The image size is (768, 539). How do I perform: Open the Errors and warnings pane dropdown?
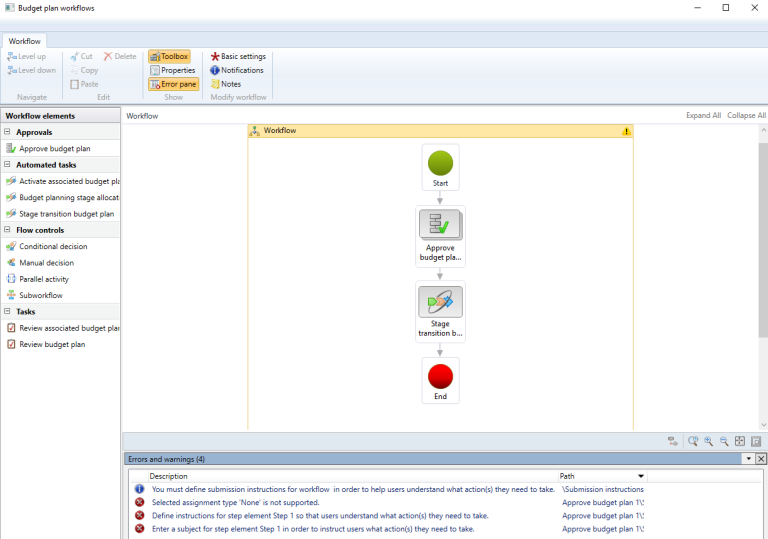[x=747, y=459]
